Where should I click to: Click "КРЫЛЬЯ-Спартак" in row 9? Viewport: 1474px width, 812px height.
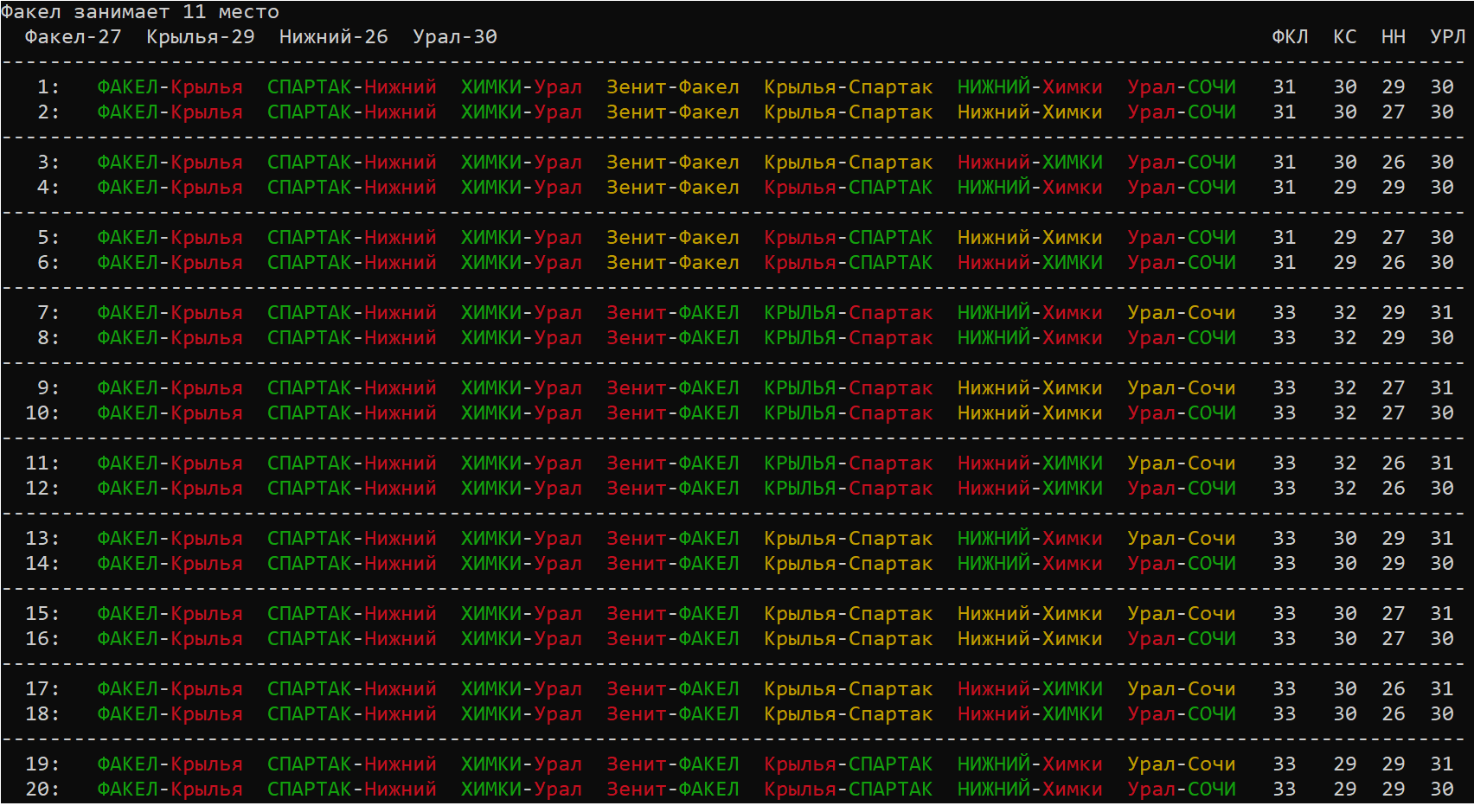coord(849,388)
